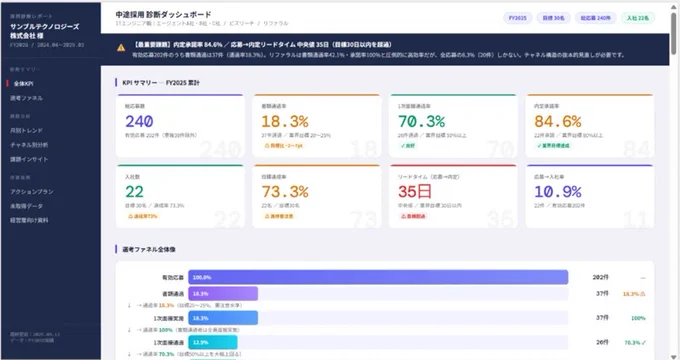Screen dimensions: 680x360
Task: Click the 73.3% goal achievement value
Action: pos(285,192)
